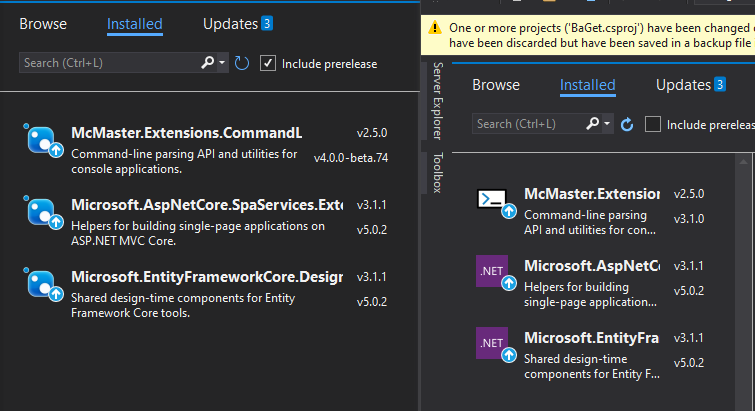Click 'Helpers for building' description in right panel

590,295
